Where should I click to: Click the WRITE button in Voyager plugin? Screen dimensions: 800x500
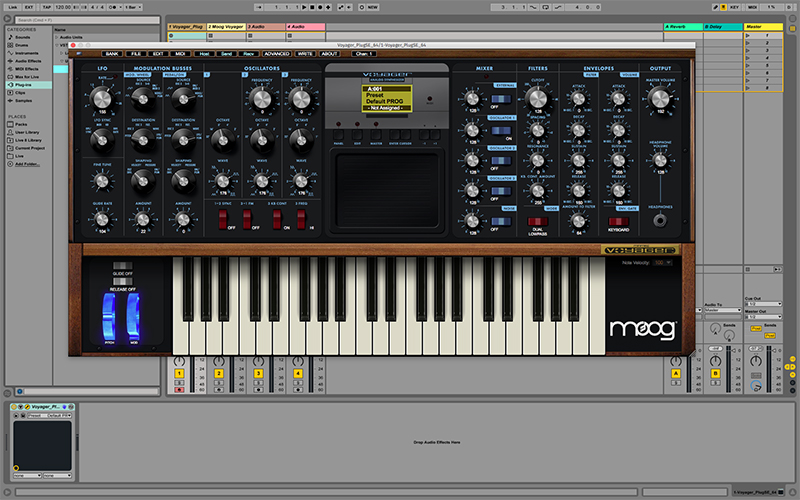pyautogui.click(x=305, y=54)
